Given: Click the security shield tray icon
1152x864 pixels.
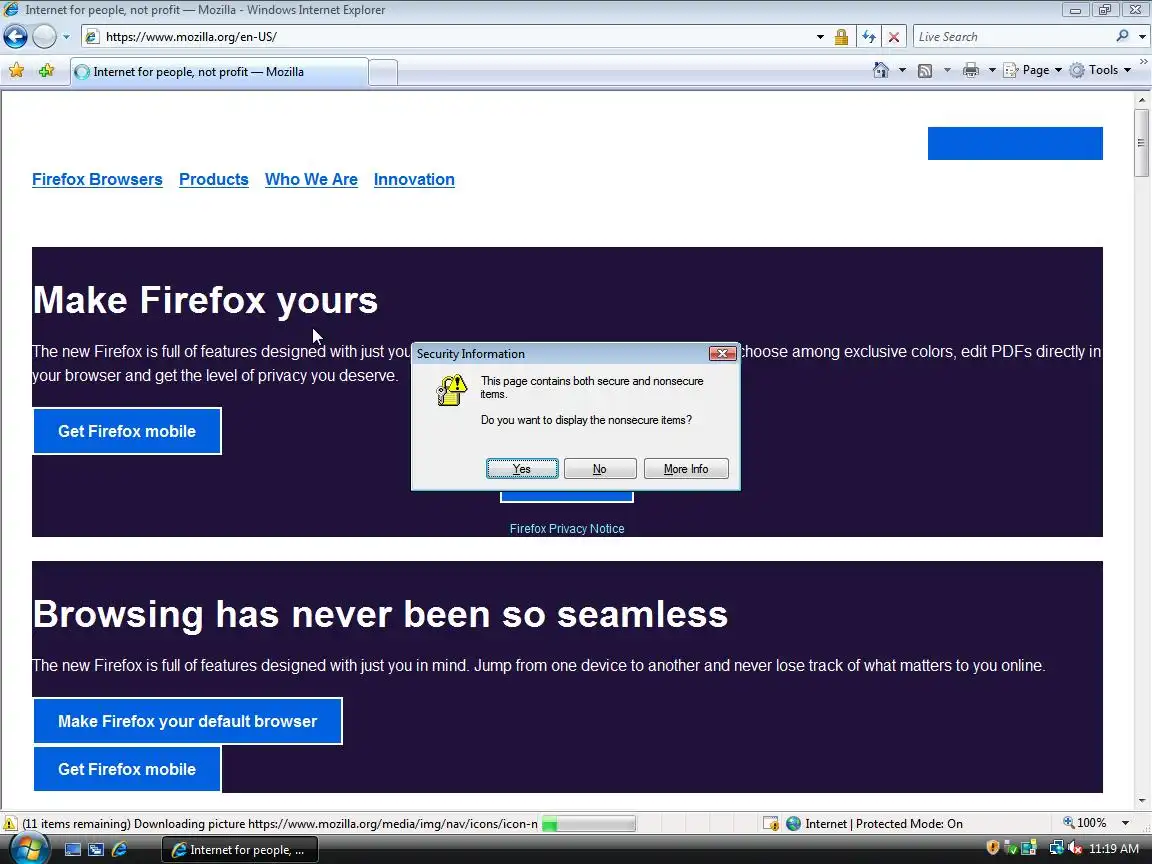Looking at the screenshot, I should [x=992, y=848].
